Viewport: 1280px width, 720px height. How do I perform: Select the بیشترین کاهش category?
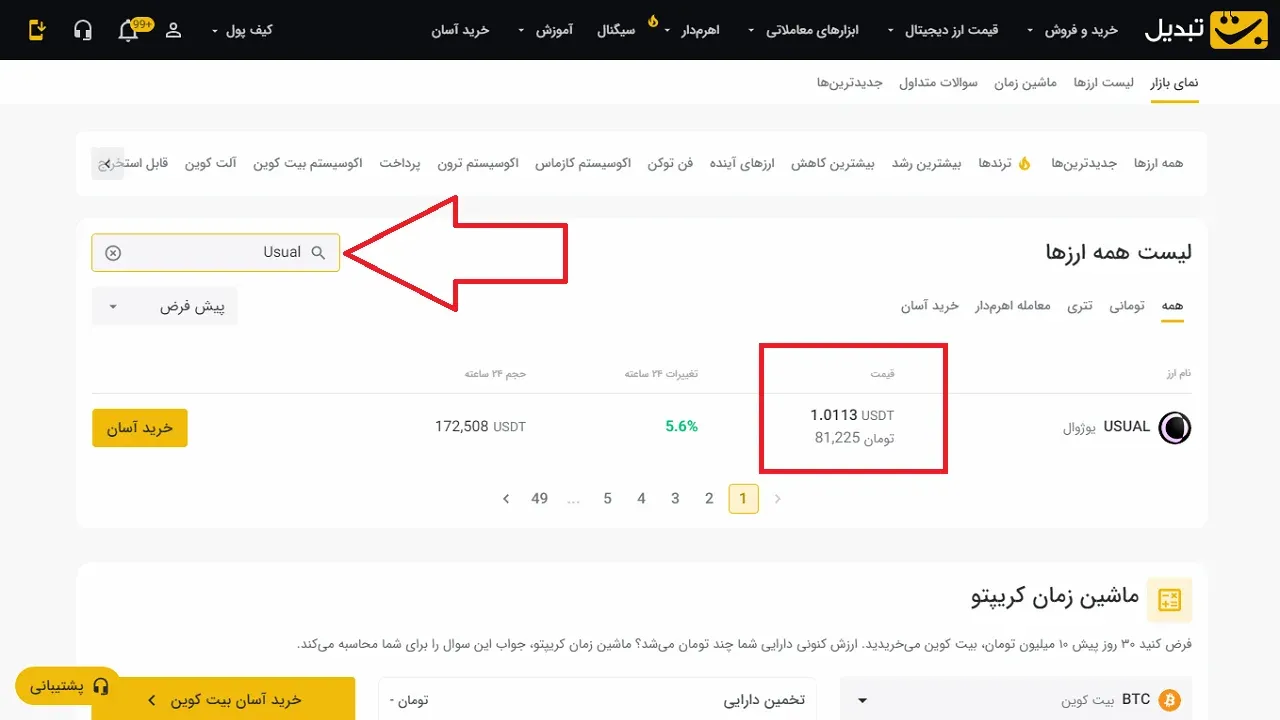coord(832,163)
